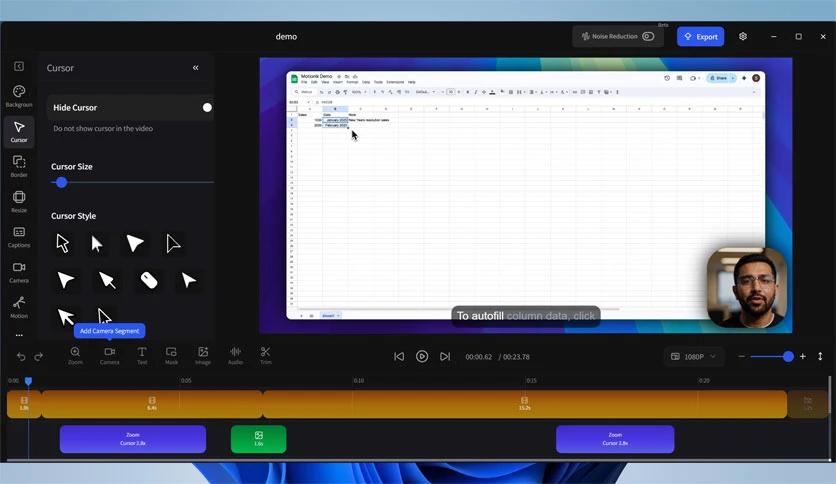
Task: Skip to the next frame
Action: (x=445, y=357)
